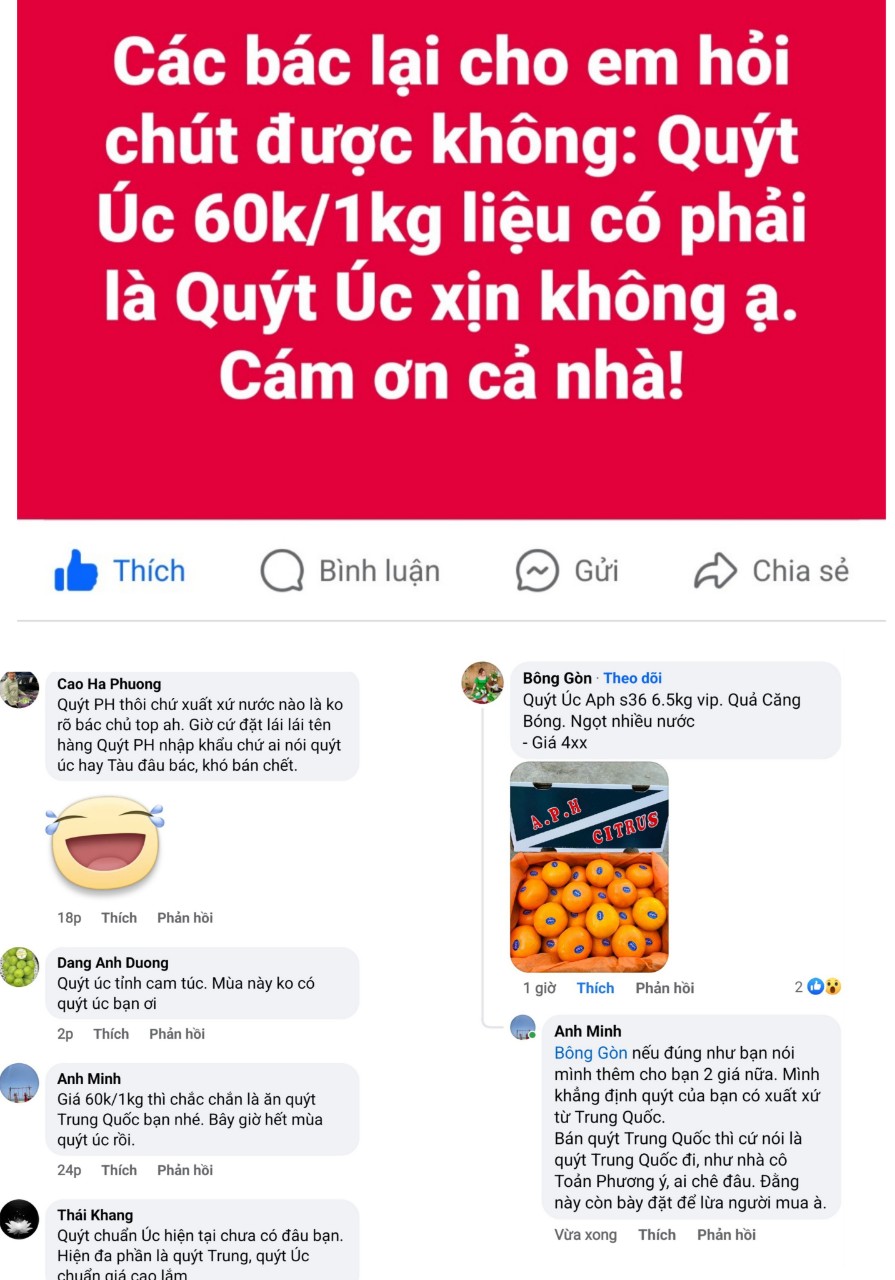The height and width of the screenshot is (1280, 895).
Task: Toggle liked state on Bông Gòn's comment
Action: click(595, 988)
